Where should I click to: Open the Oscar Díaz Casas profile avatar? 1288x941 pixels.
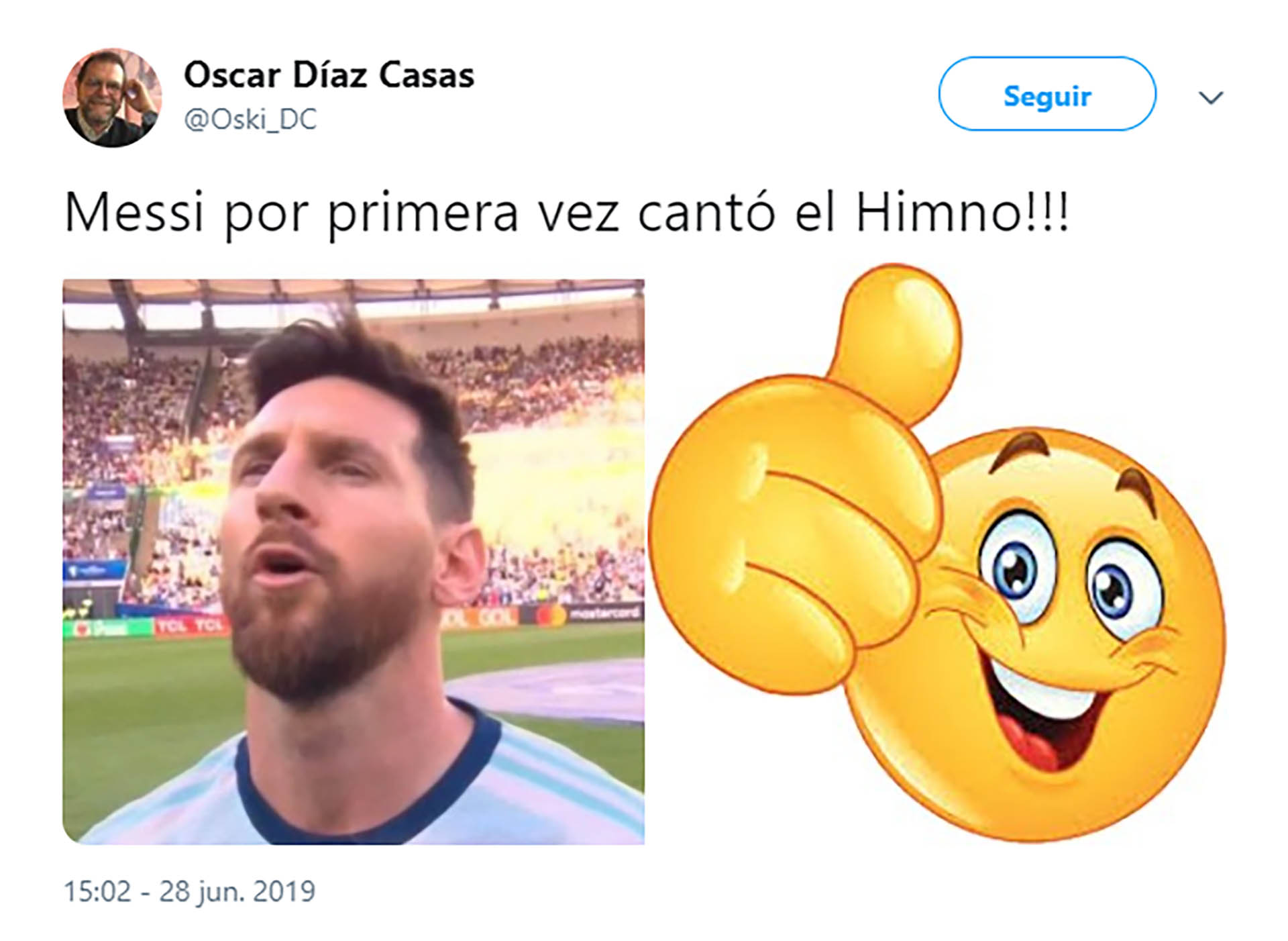(112, 97)
